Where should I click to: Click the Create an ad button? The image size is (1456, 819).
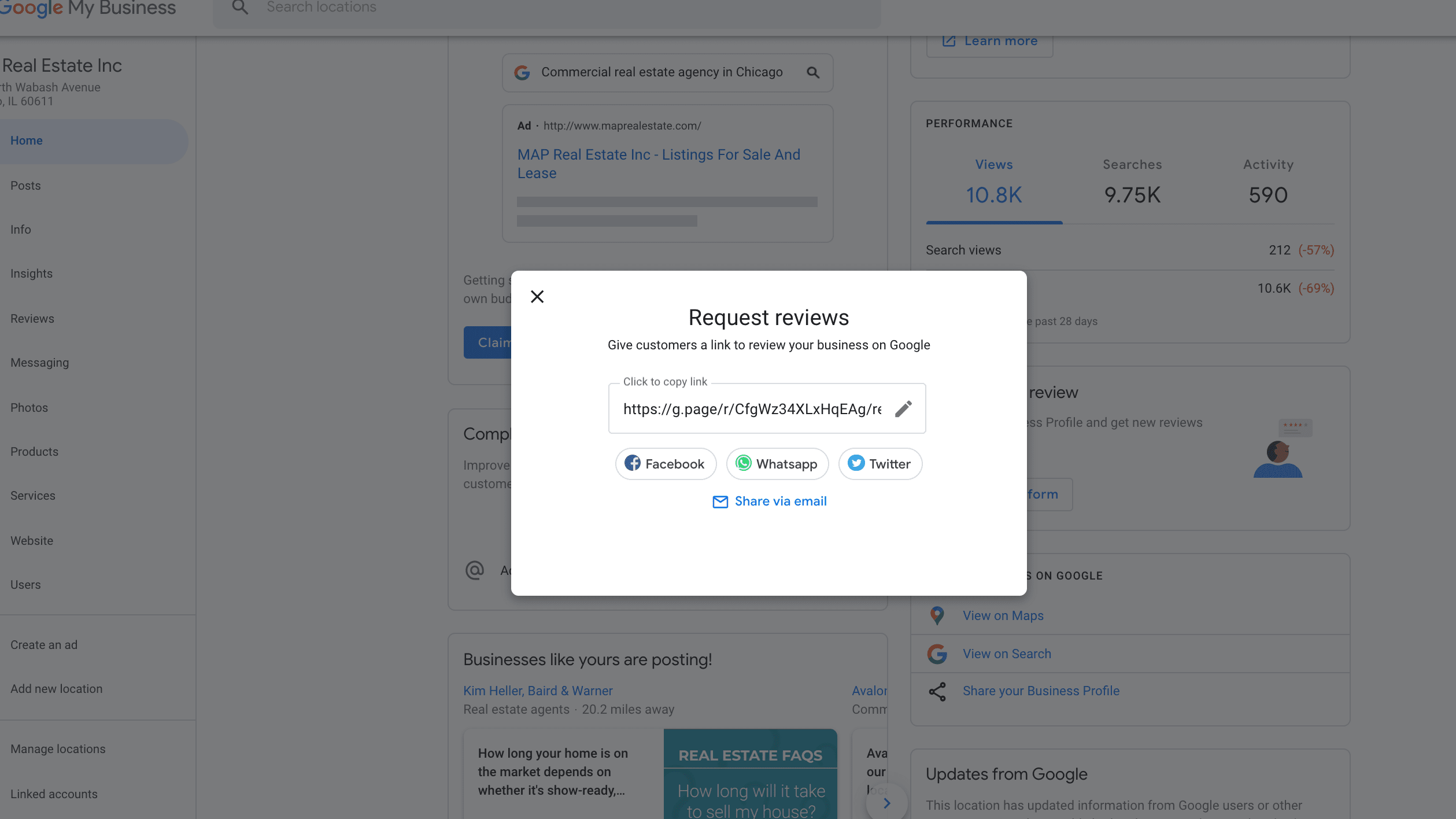click(x=44, y=644)
